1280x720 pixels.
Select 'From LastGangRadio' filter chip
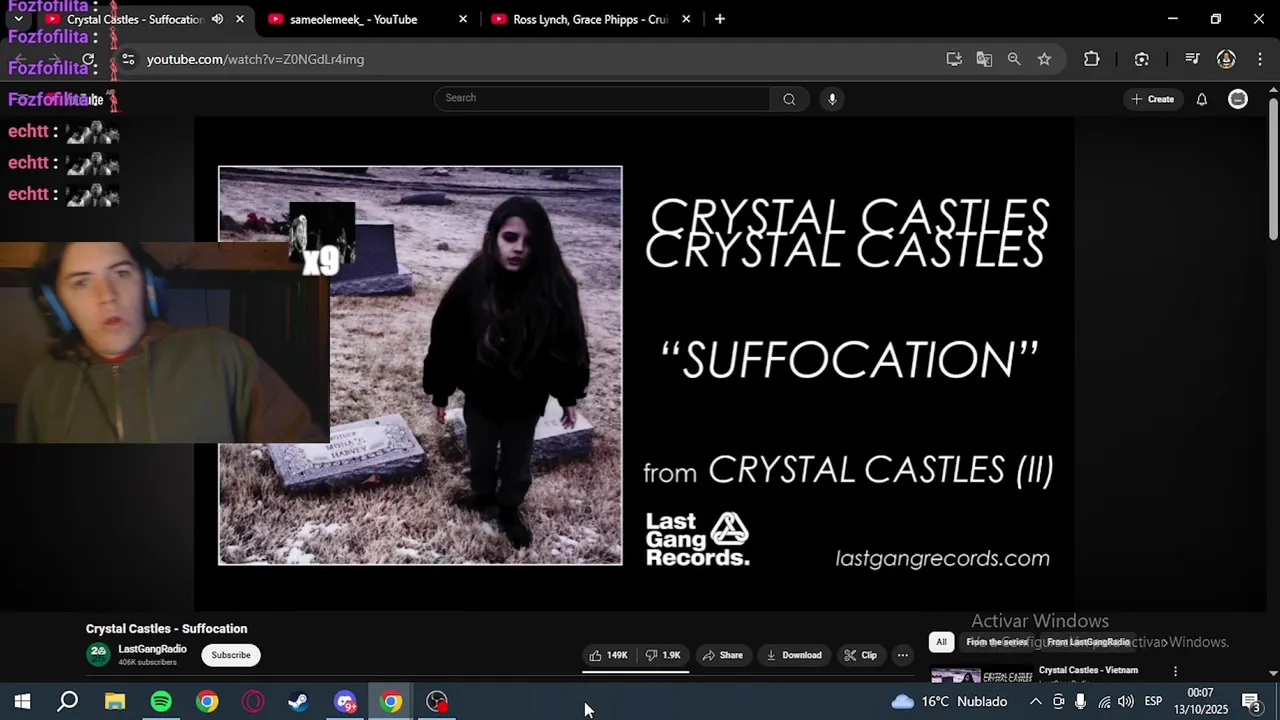(x=1088, y=642)
